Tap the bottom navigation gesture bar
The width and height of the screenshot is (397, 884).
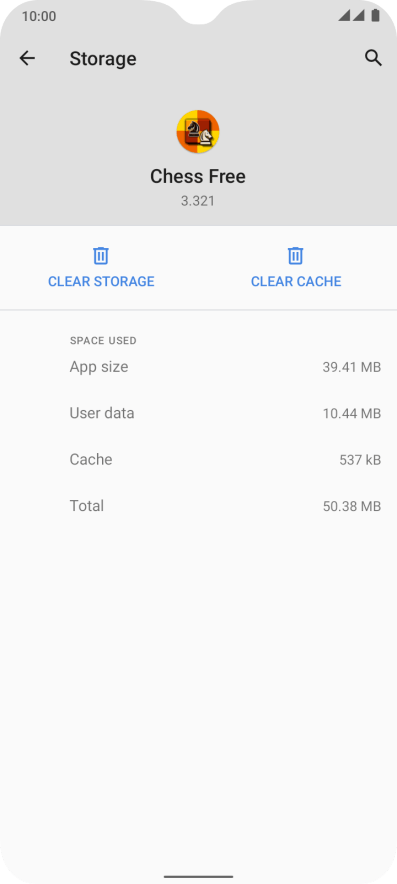(198, 877)
